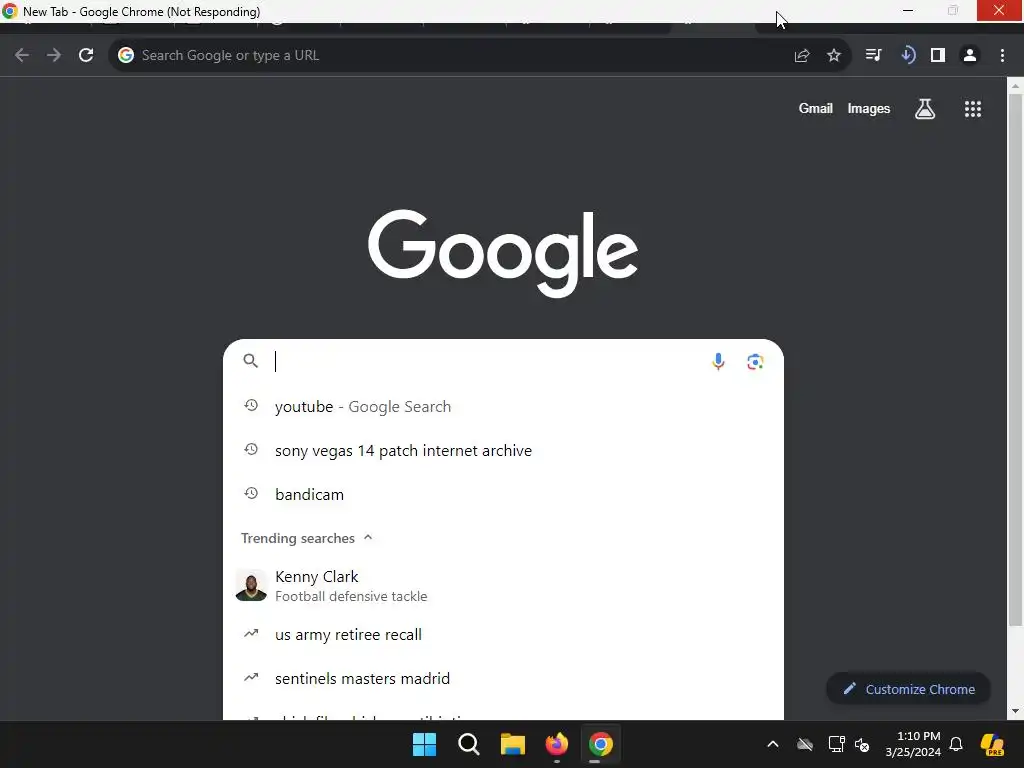The height and width of the screenshot is (768, 1024).
Task: Select 'sony vegas 14 patch internet archive' suggestion
Action: click(x=503, y=450)
